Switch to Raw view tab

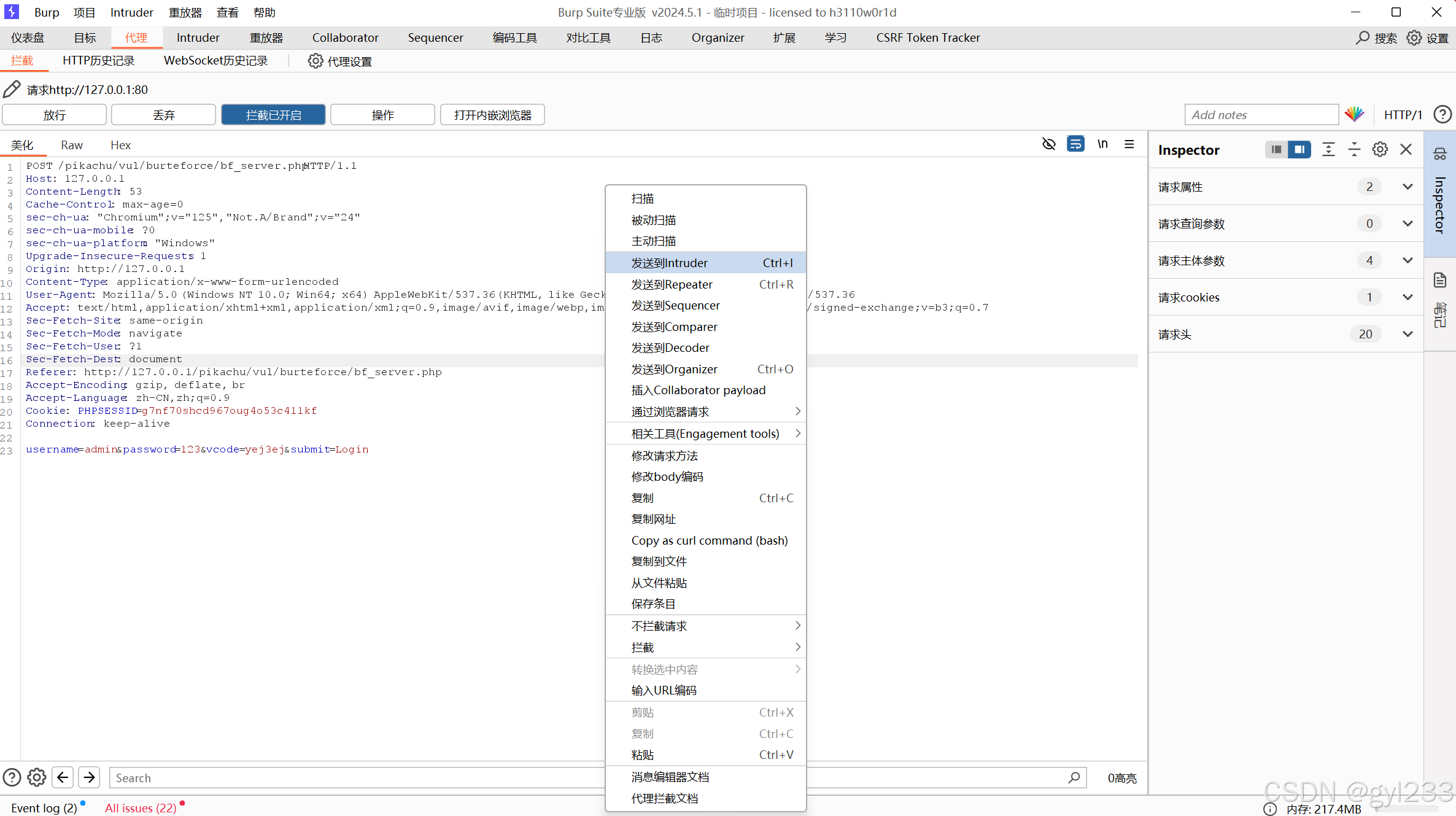[x=72, y=145]
